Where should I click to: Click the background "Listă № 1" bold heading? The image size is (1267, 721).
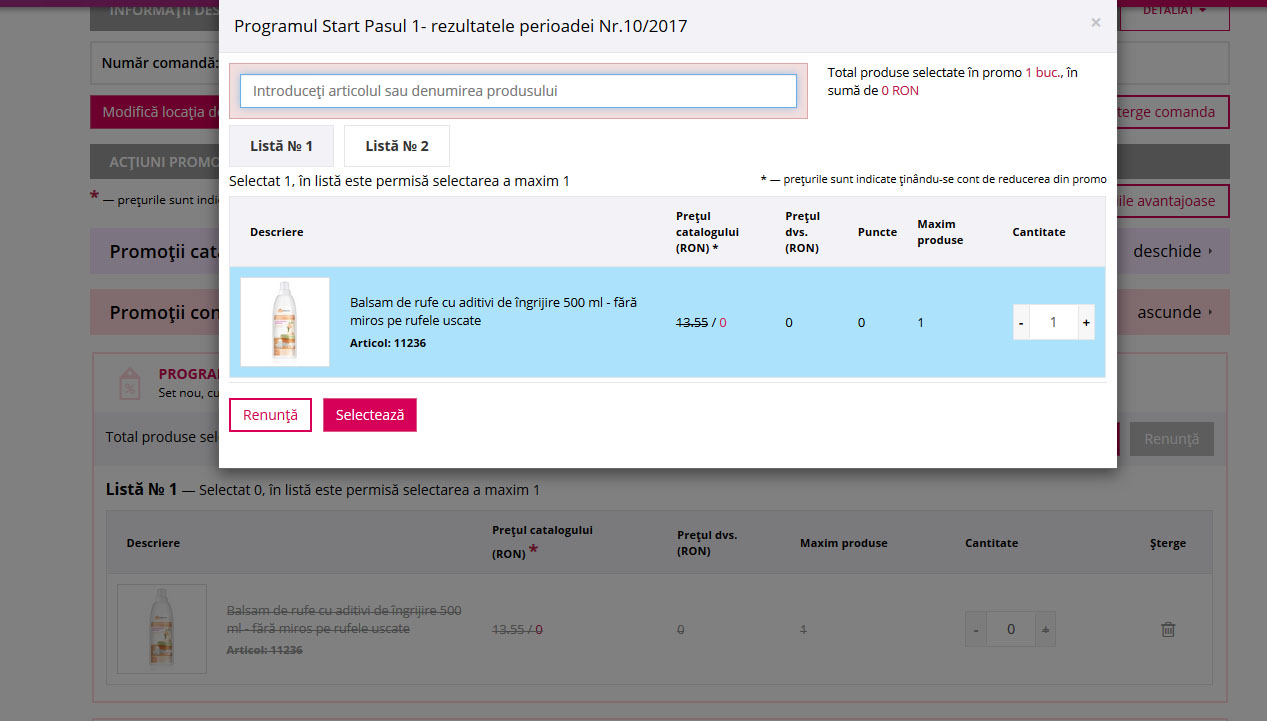pos(141,489)
